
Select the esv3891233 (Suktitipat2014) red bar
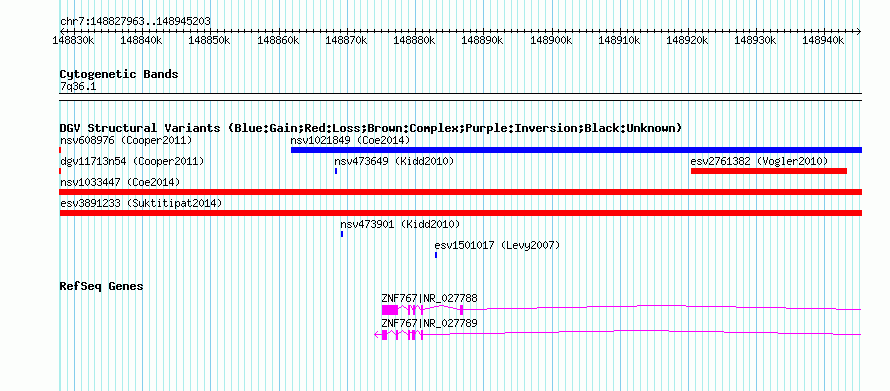tap(461, 213)
